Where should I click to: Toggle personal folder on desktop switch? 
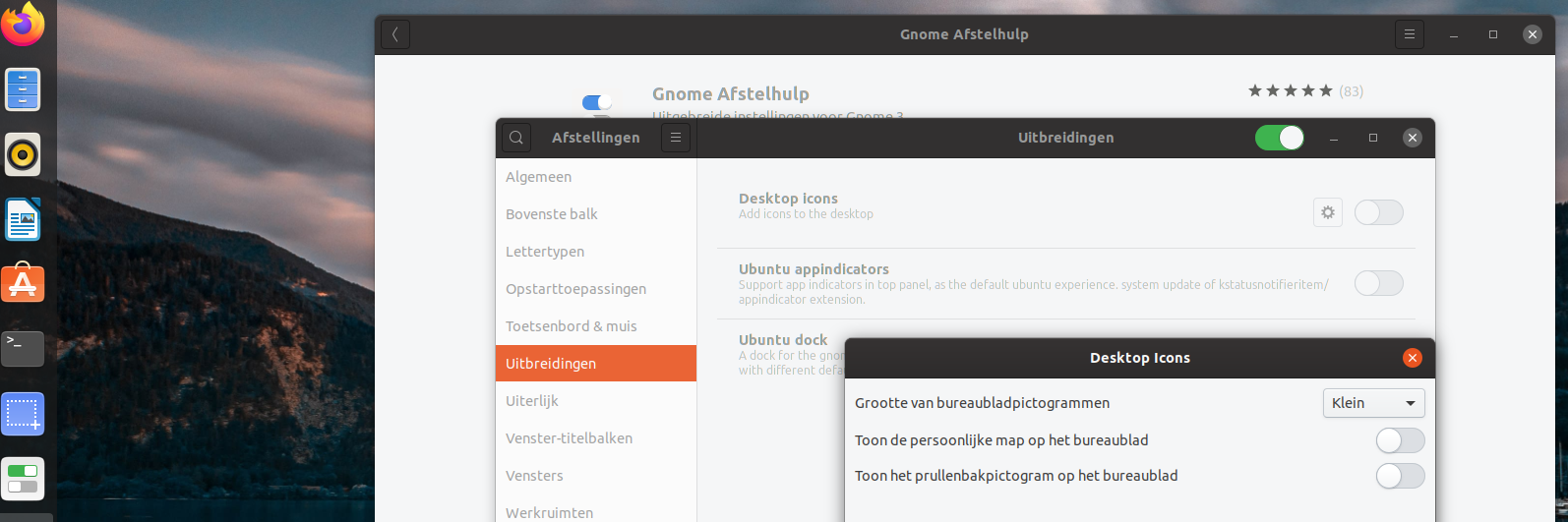(1400, 440)
